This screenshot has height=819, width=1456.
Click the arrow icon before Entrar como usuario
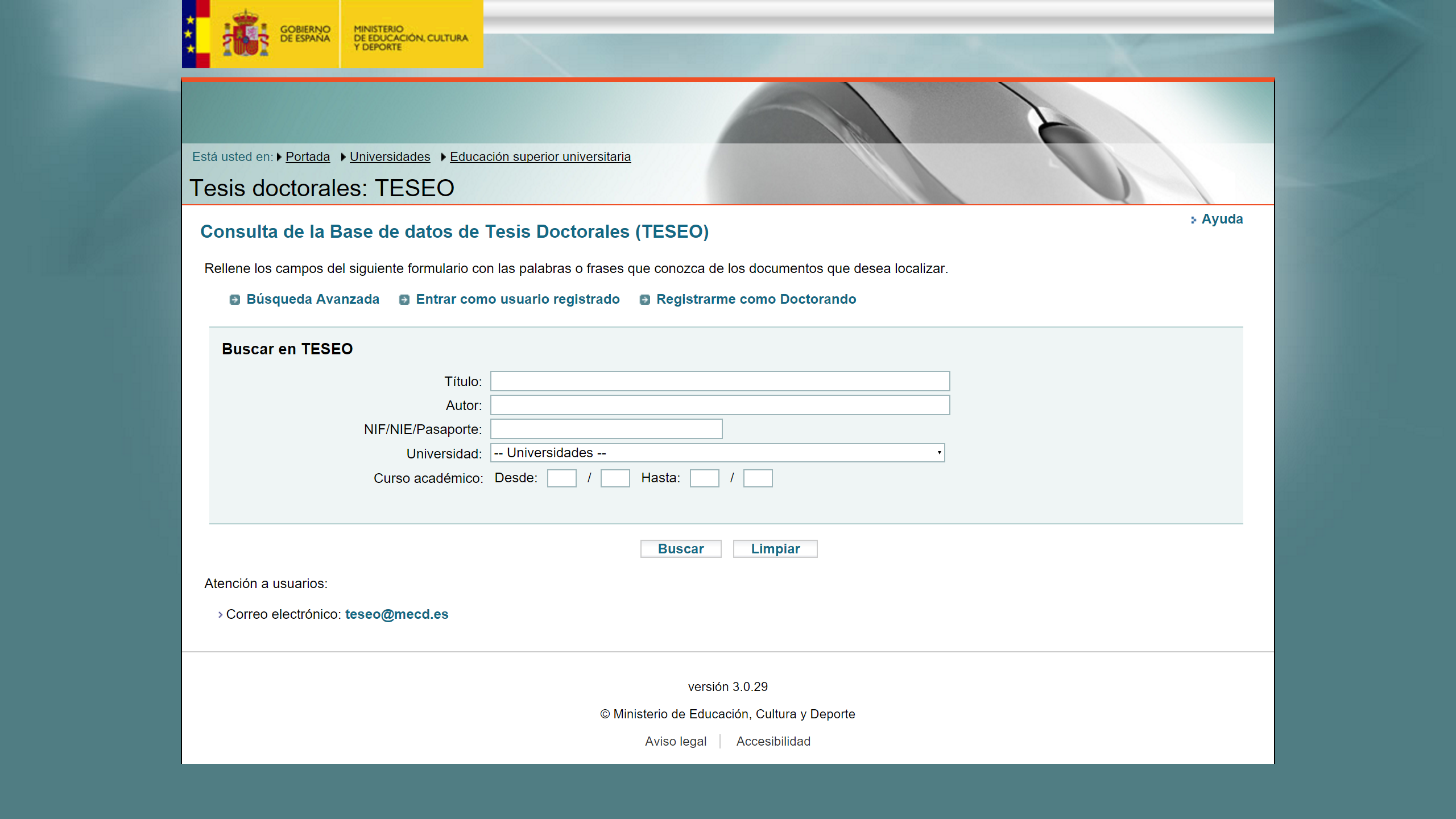pyautogui.click(x=404, y=300)
